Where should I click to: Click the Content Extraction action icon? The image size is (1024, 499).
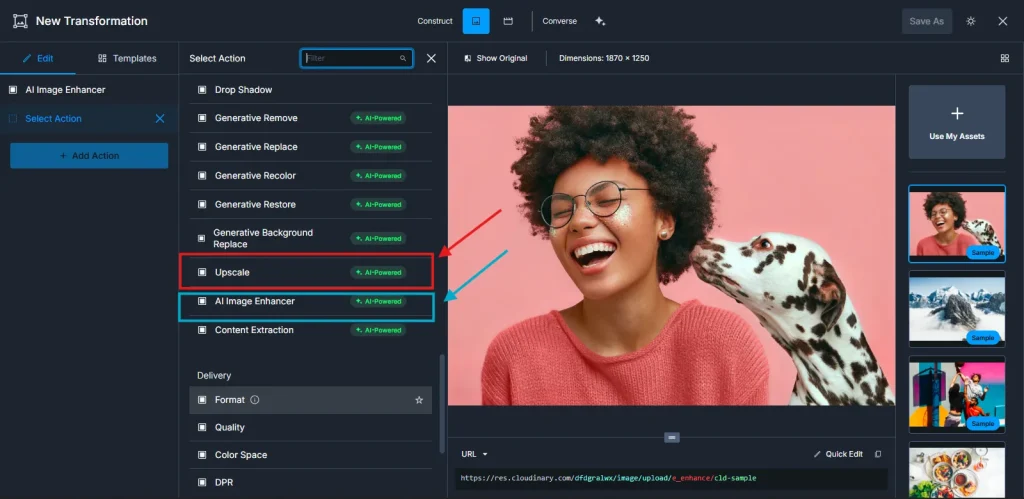click(x=202, y=330)
